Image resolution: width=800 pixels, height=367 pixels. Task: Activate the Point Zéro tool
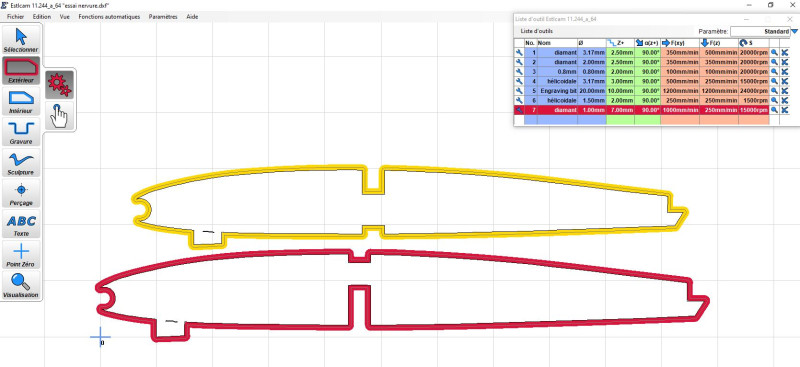(21, 254)
